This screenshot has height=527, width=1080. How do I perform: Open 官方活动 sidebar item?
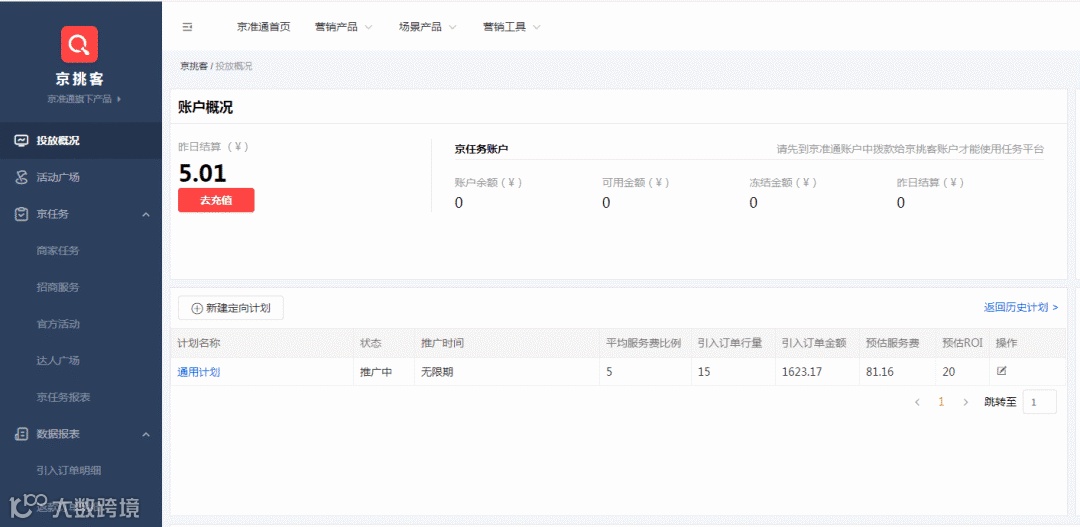[x=58, y=324]
